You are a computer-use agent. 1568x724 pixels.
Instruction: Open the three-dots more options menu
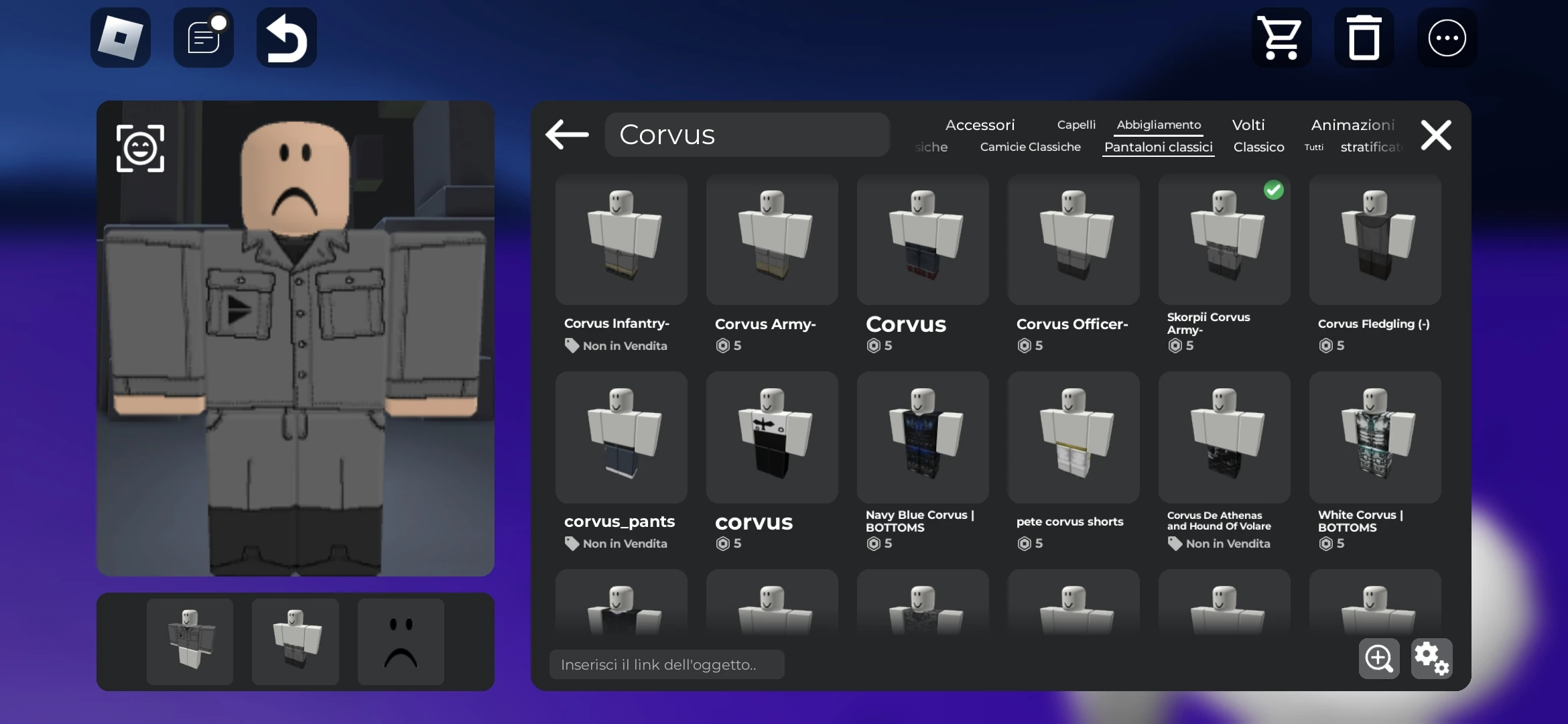click(1447, 38)
